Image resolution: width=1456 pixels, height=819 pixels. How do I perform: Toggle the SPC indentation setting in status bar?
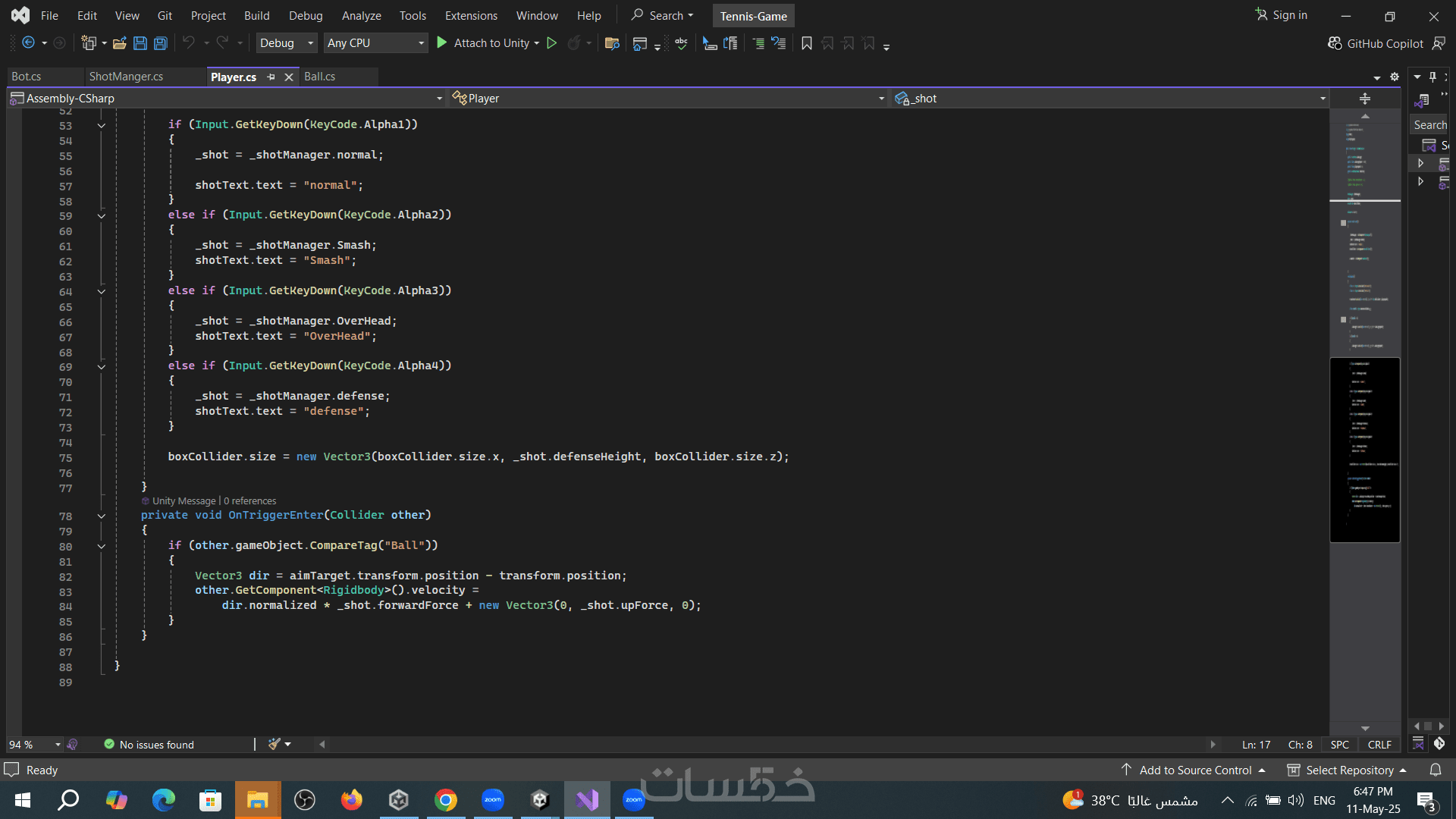tap(1339, 745)
